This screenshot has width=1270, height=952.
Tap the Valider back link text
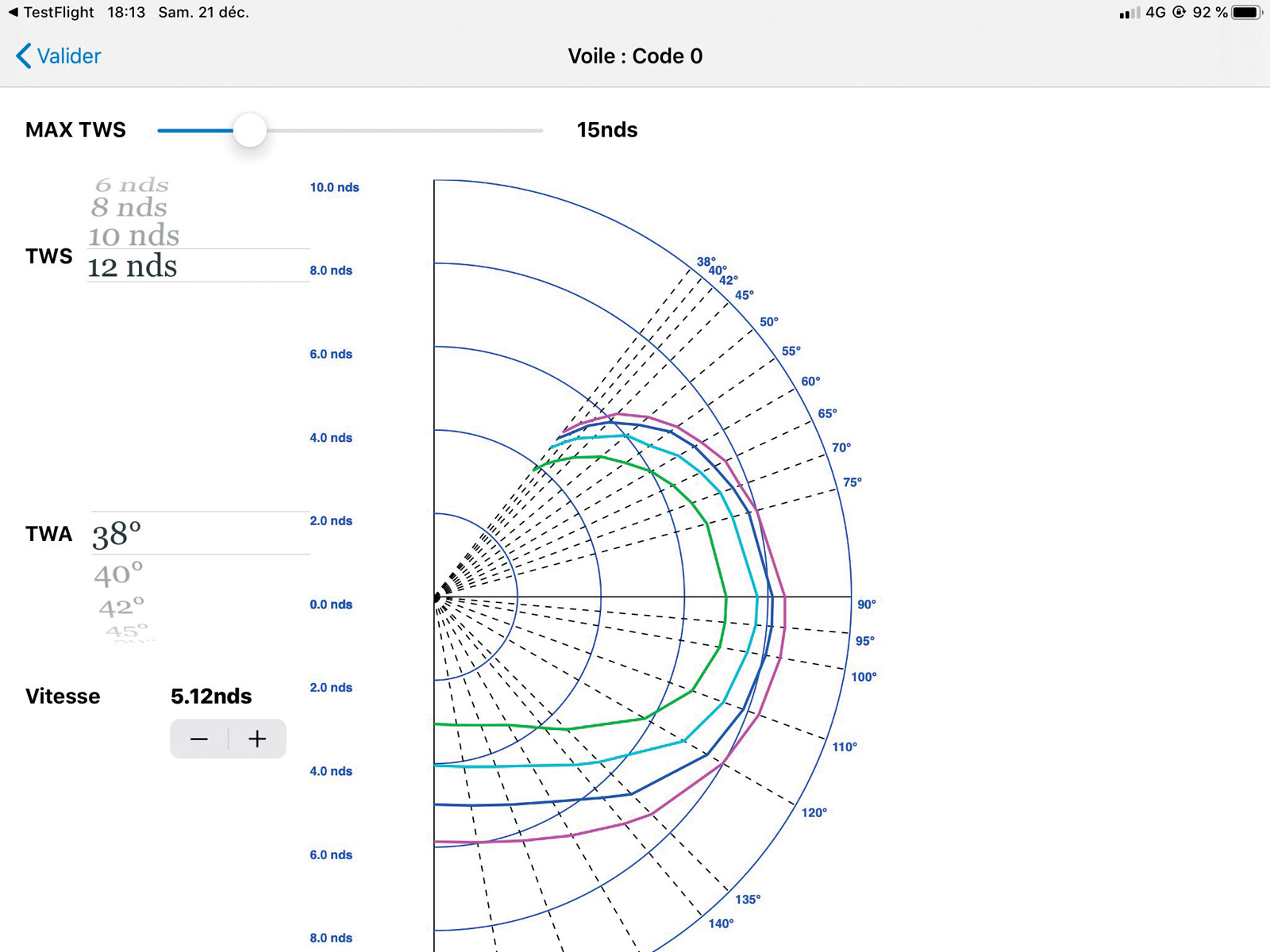[x=69, y=56]
